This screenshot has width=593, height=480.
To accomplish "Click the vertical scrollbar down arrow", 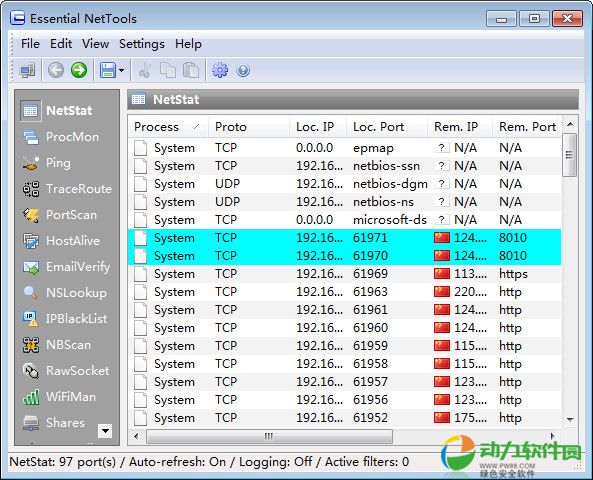I will click(x=570, y=419).
